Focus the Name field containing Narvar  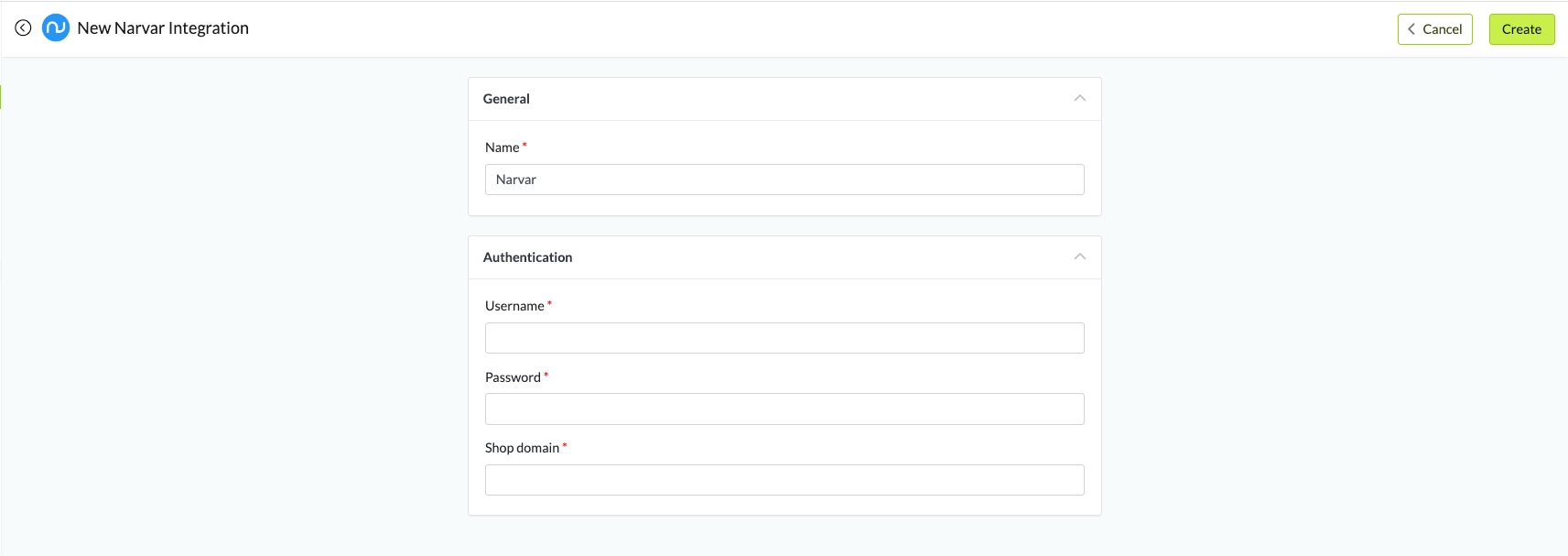[784, 180]
